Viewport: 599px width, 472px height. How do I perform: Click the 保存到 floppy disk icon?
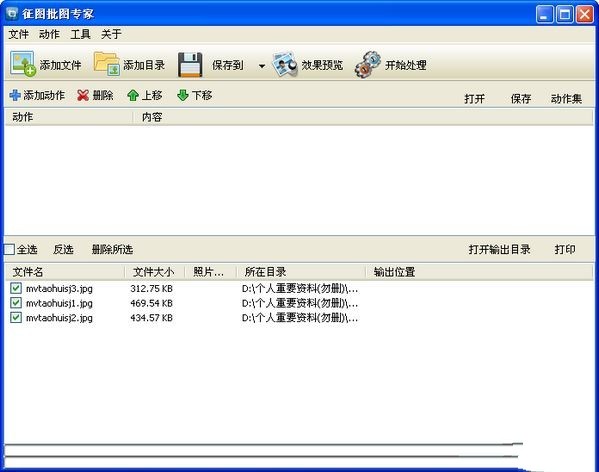coord(190,65)
